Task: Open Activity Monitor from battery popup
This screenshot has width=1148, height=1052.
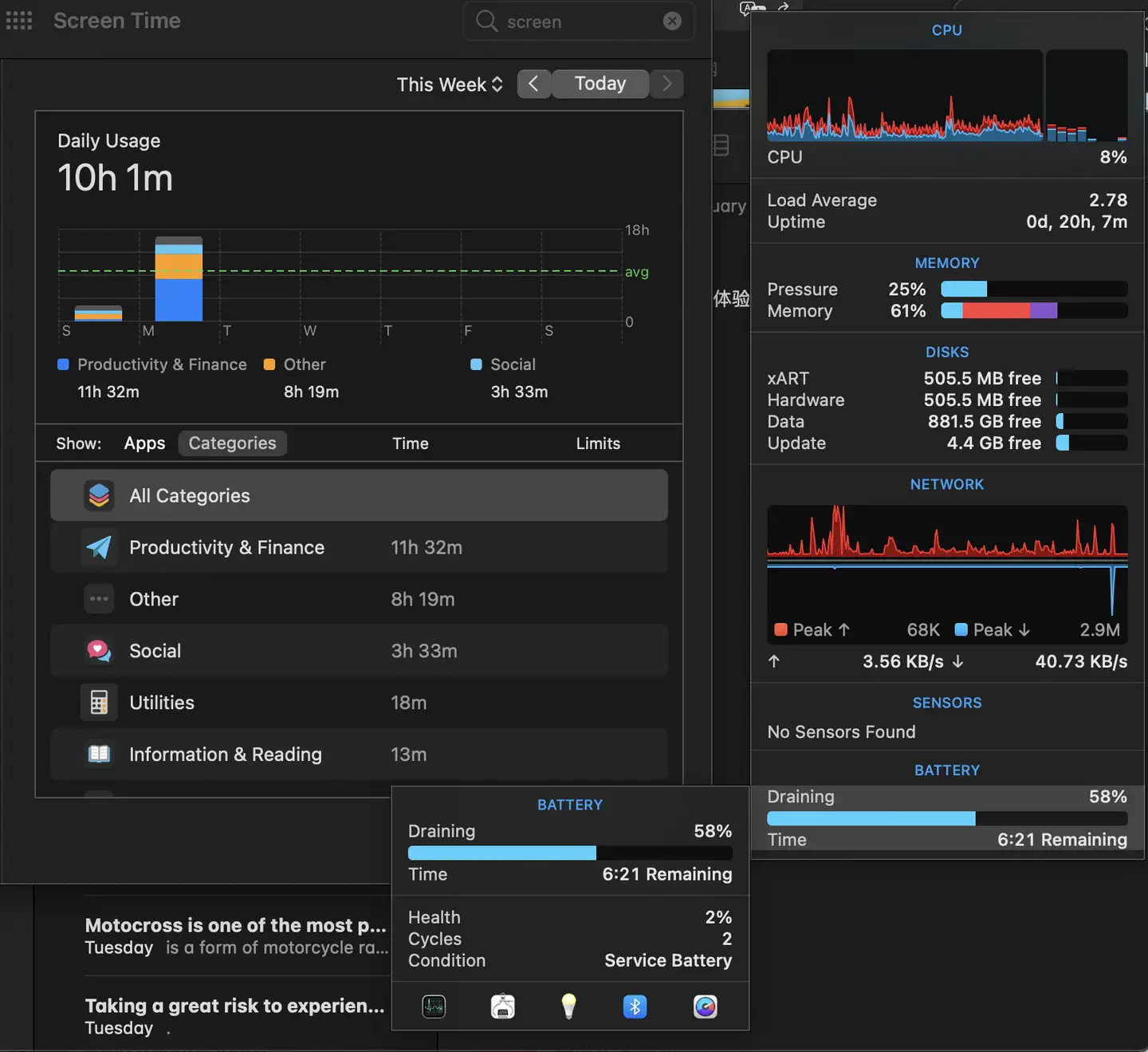Action: pyautogui.click(x=434, y=1007)
